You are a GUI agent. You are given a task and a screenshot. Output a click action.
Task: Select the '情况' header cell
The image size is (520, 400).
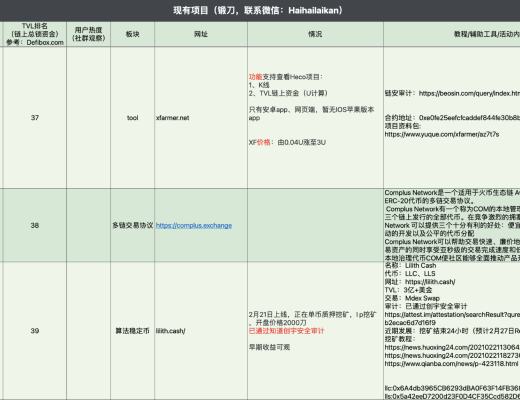[315, 34]
